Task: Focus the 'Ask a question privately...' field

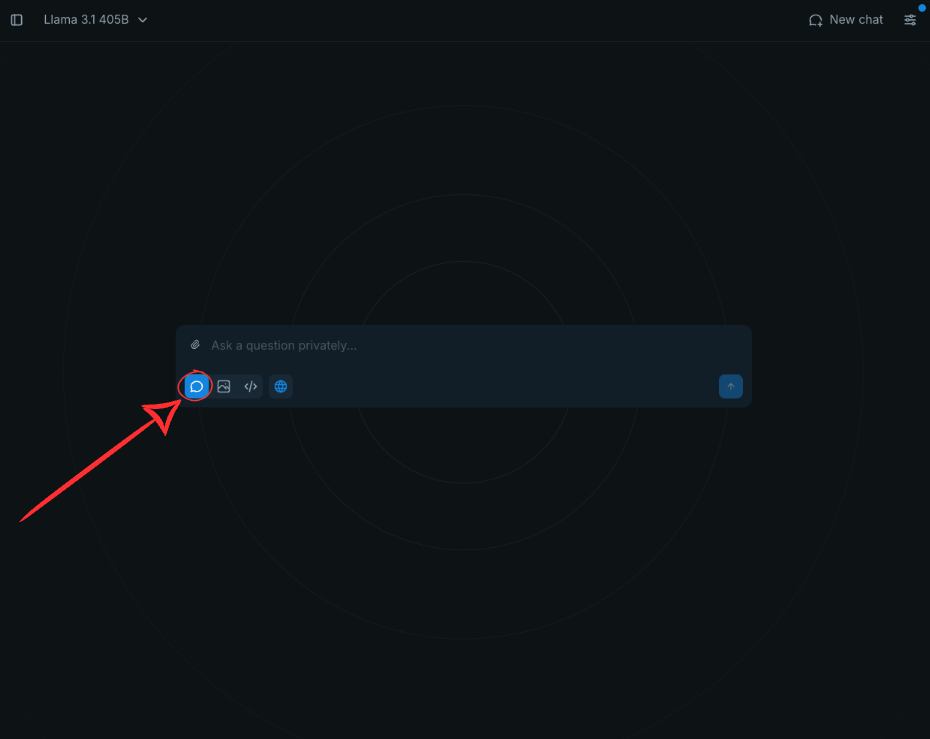Action: point(470,345)
